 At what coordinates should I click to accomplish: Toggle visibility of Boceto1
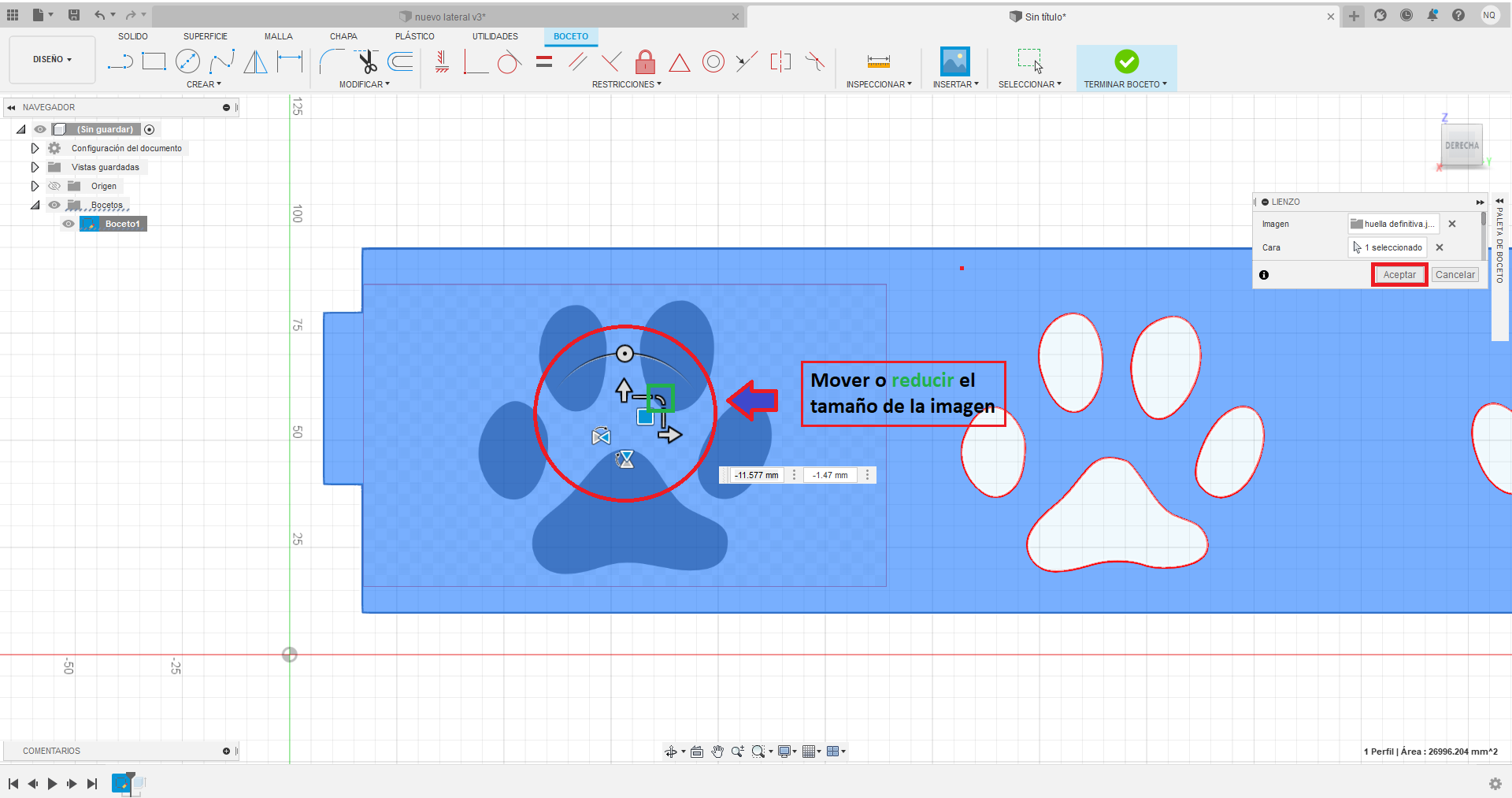coord(69,224)
